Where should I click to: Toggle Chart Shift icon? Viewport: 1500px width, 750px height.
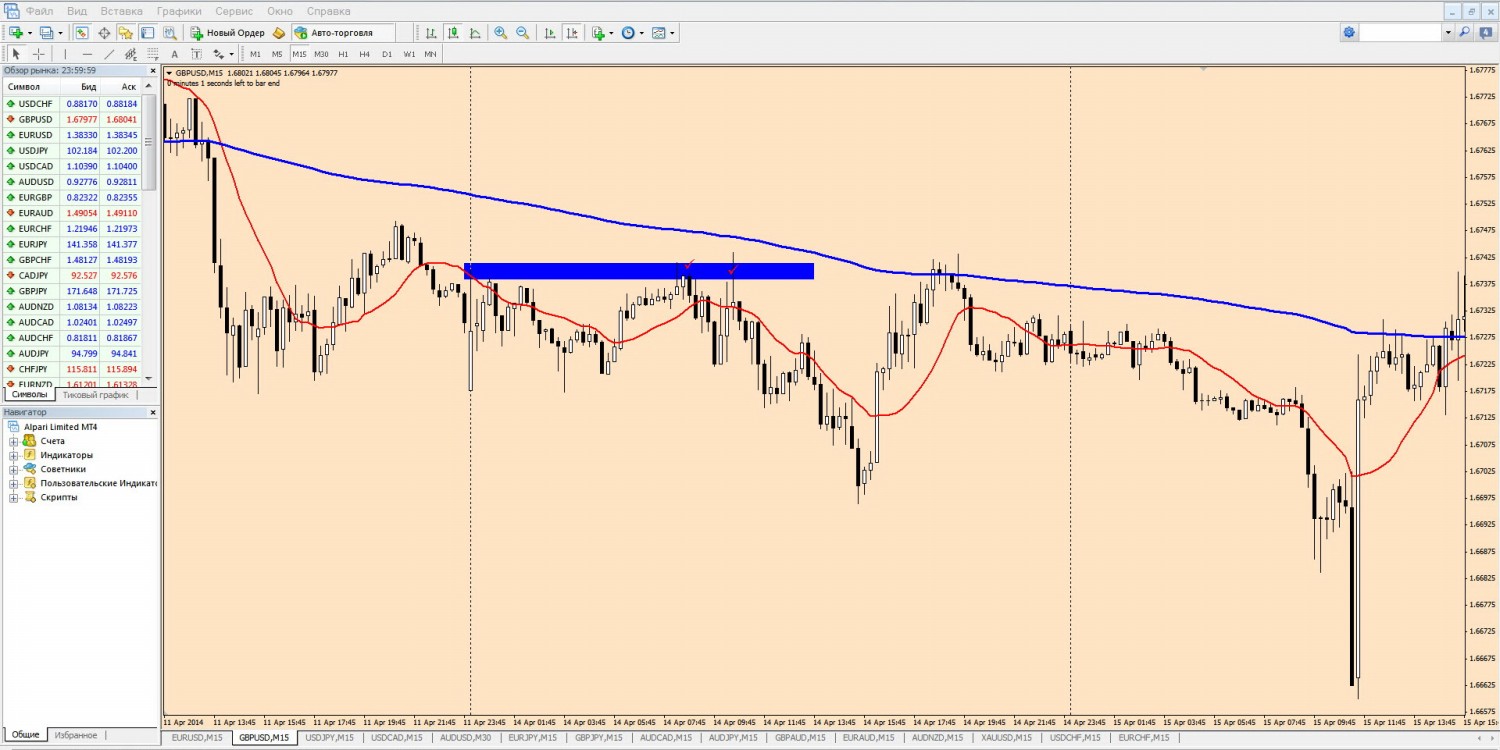pyautogui.click(x=571, y=33)
